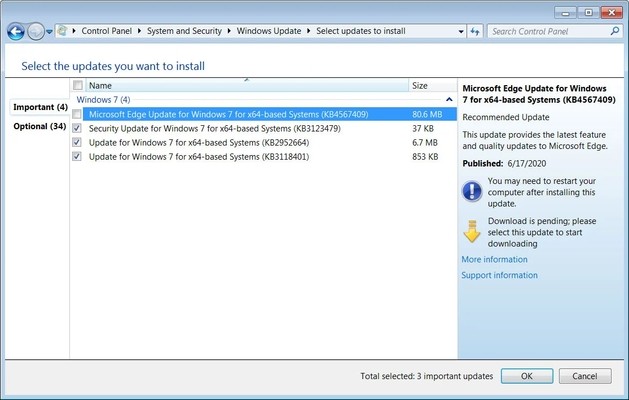Expand arrow after Windows Update breadcrumb

pos(308,31)
